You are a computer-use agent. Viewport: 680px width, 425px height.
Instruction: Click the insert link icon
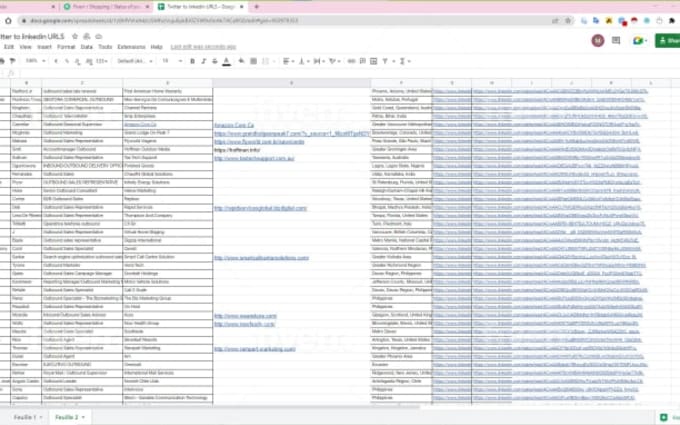click(x=352, y=61)
